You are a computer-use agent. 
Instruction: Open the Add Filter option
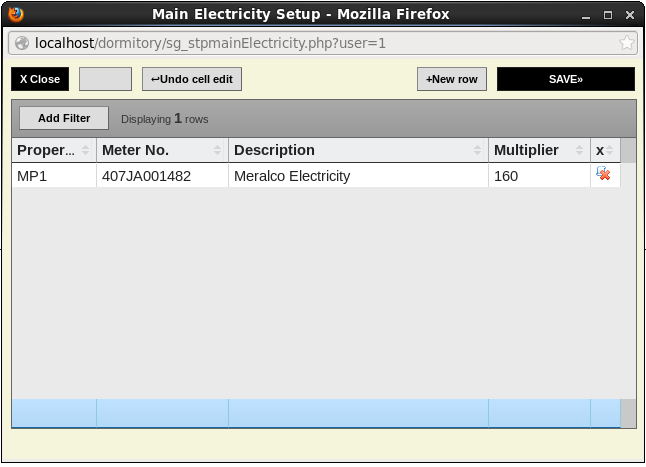click(x=64, y=118)
